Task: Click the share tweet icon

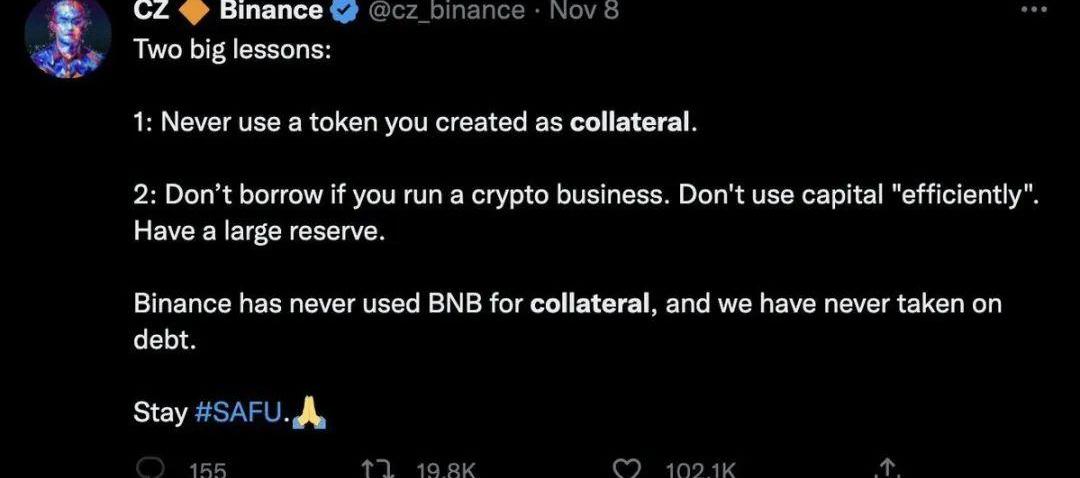Action: (x=885, y=468)
